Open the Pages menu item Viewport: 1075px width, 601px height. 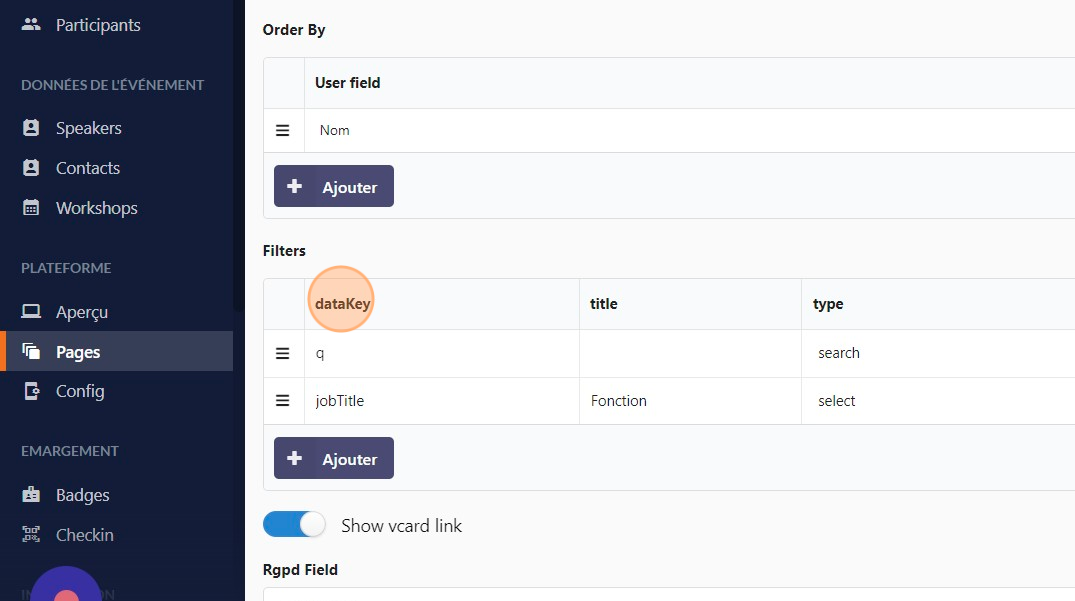(78, 352)
